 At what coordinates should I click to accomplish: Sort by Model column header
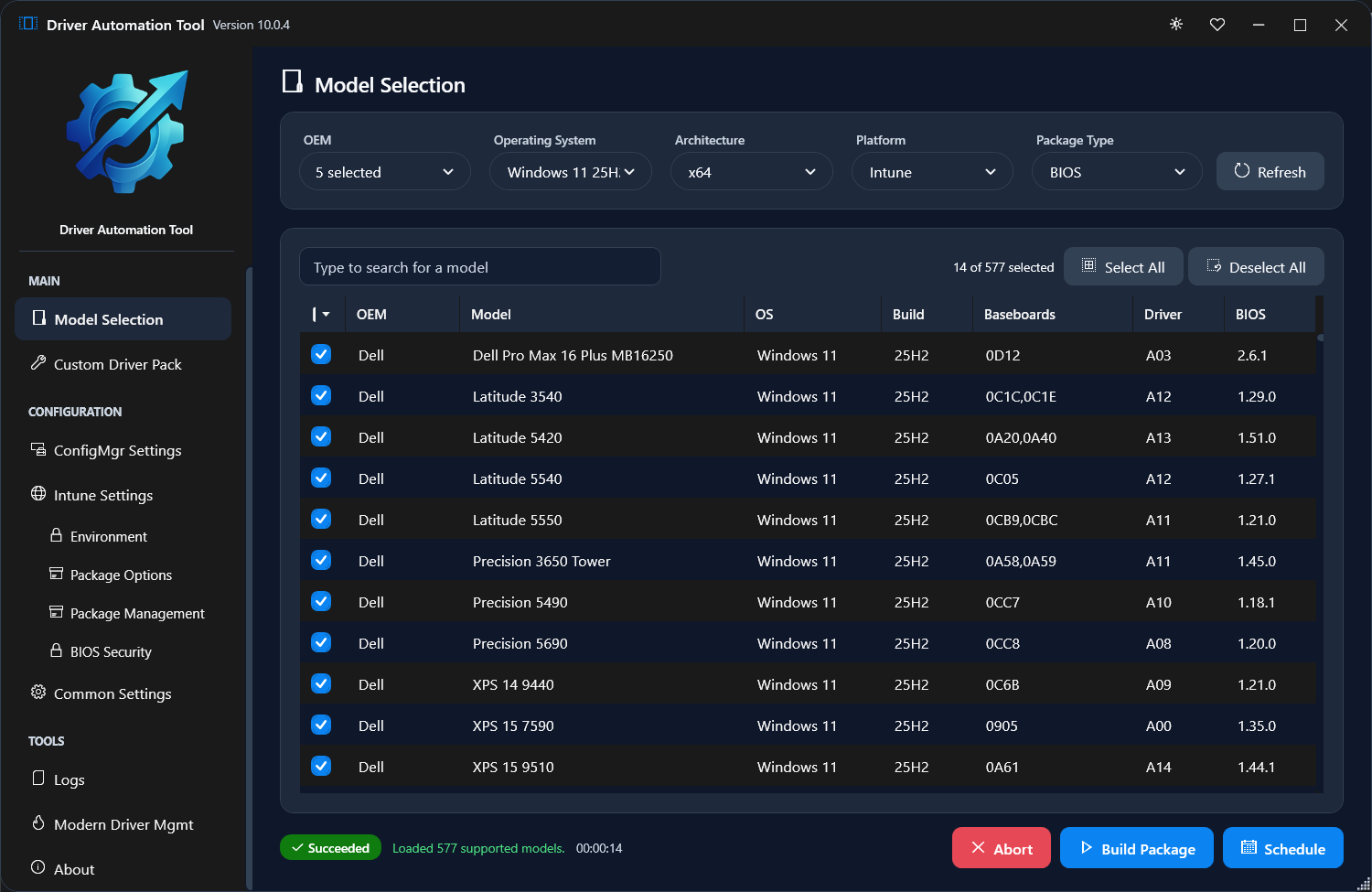602,315
